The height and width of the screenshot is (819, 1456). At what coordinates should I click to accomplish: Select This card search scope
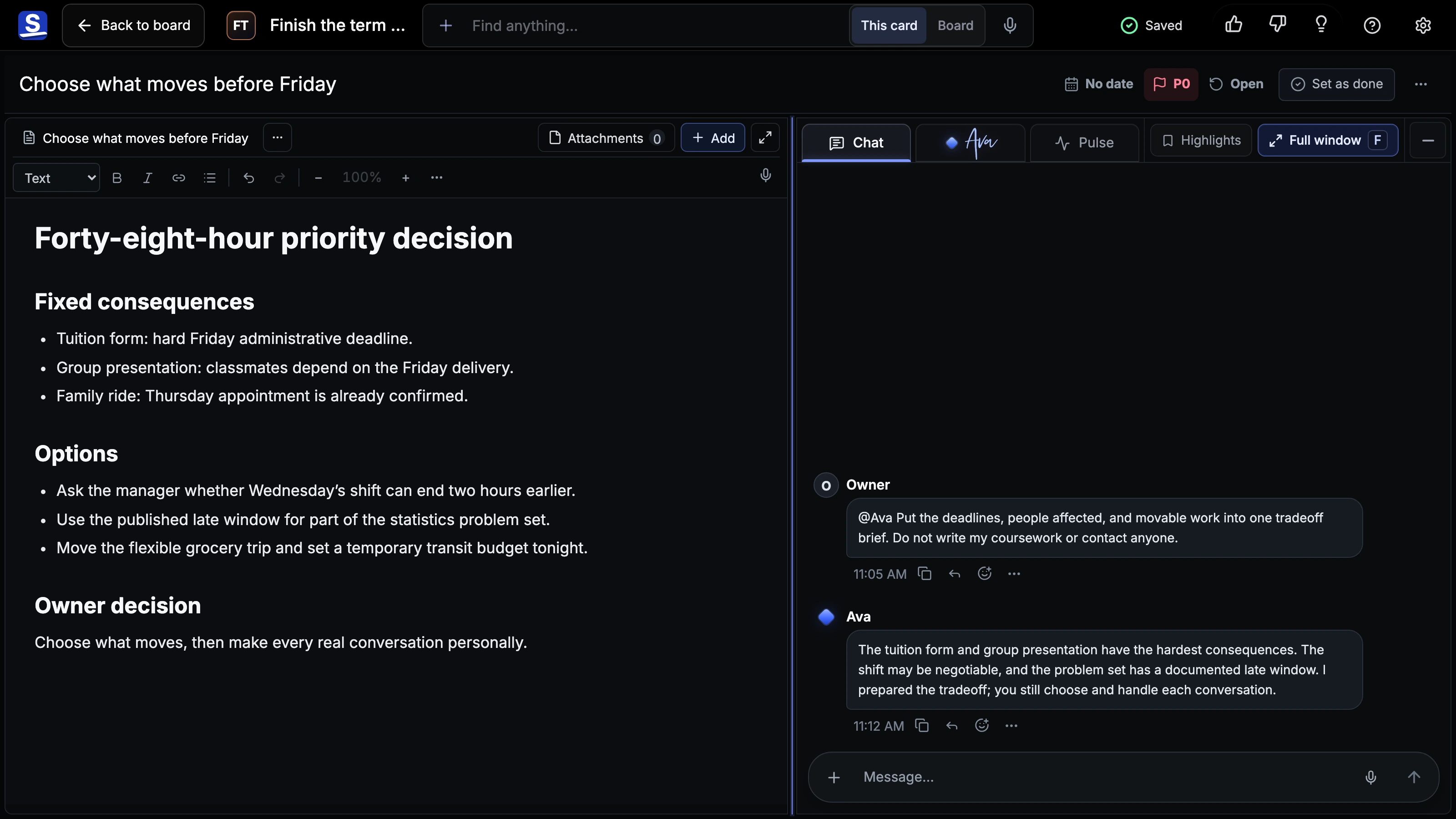[889, 25]
